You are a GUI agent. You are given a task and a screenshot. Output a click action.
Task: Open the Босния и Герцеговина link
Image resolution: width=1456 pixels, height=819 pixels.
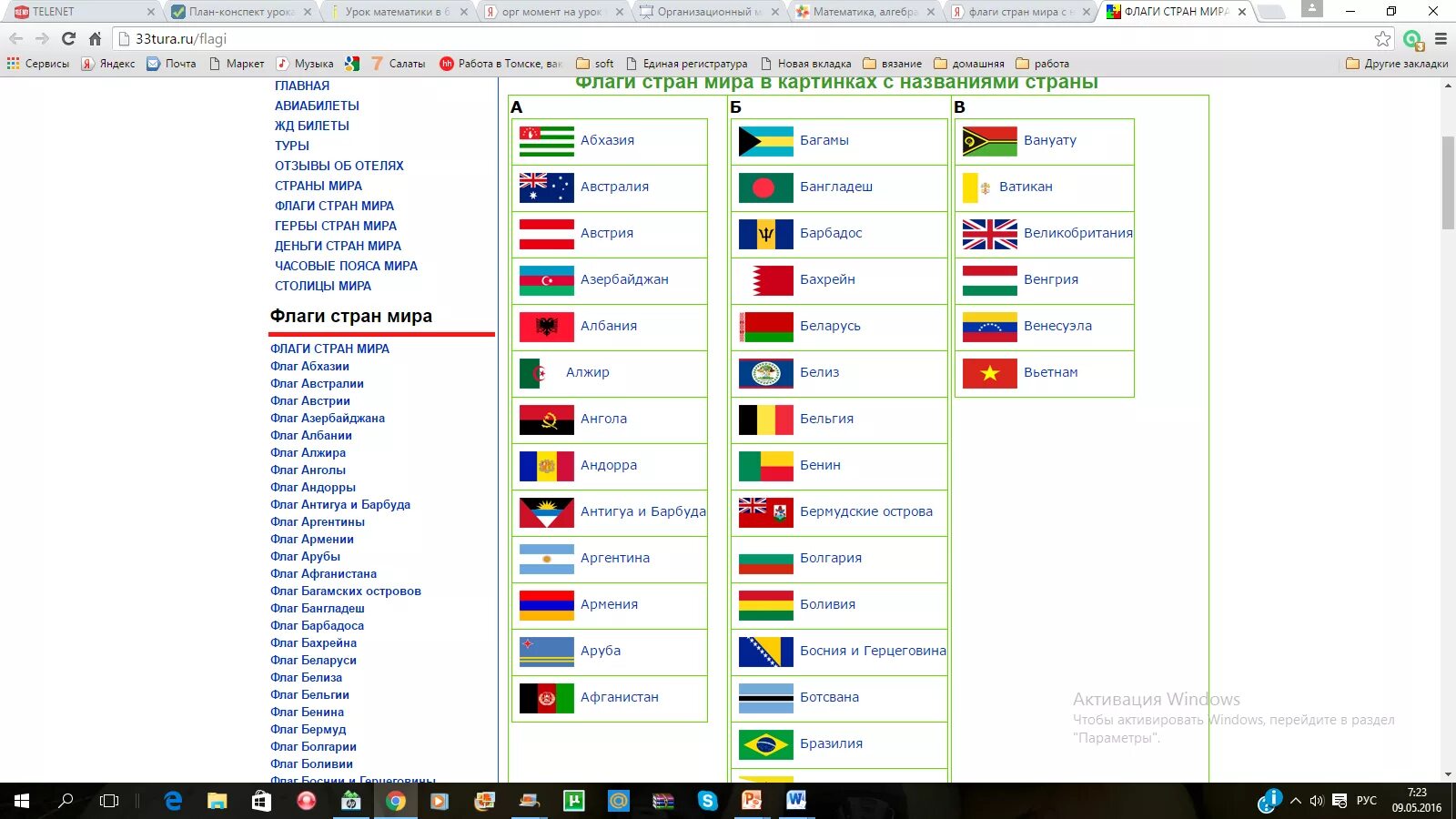click(873, 651)
